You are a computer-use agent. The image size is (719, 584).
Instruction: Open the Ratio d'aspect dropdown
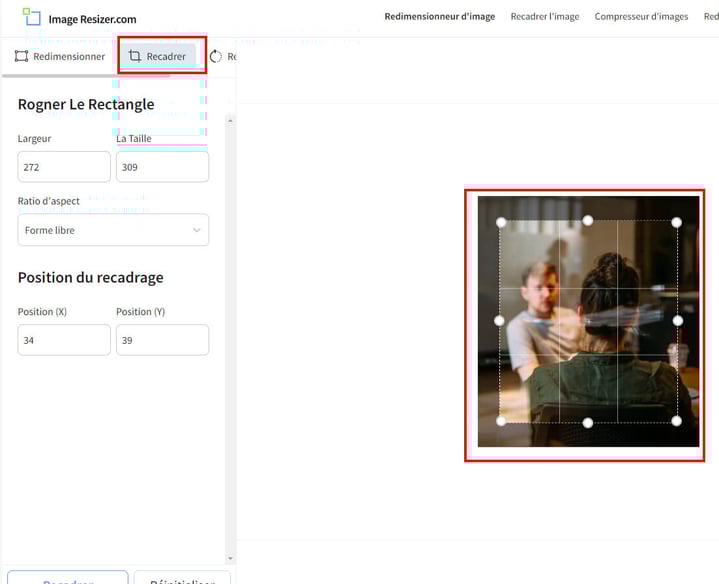(113, 230)
